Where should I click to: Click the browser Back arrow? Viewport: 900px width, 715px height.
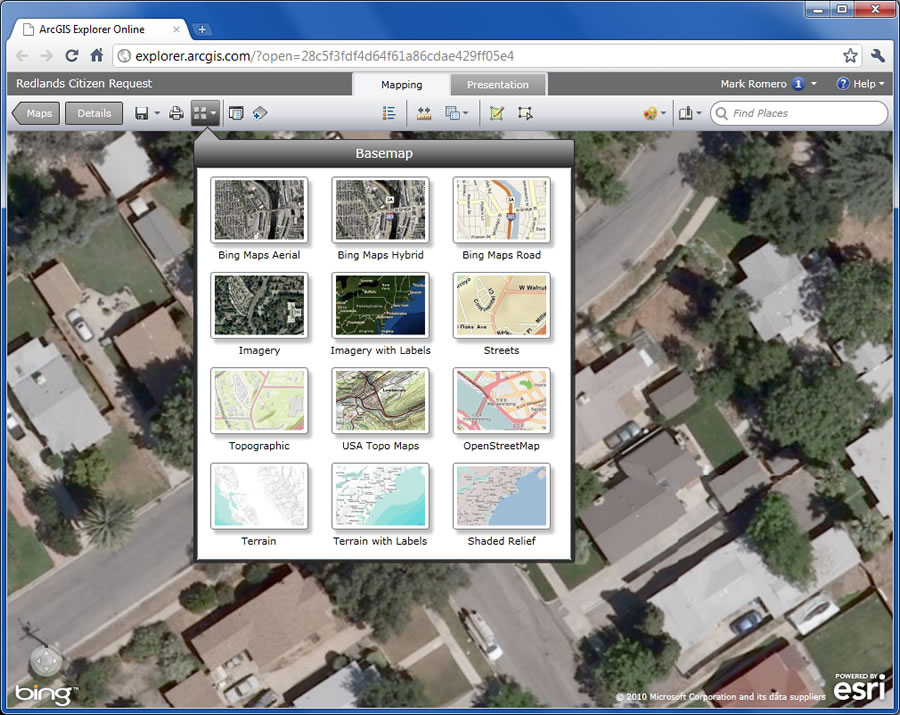pyautogui.click(x=22, y=56)
